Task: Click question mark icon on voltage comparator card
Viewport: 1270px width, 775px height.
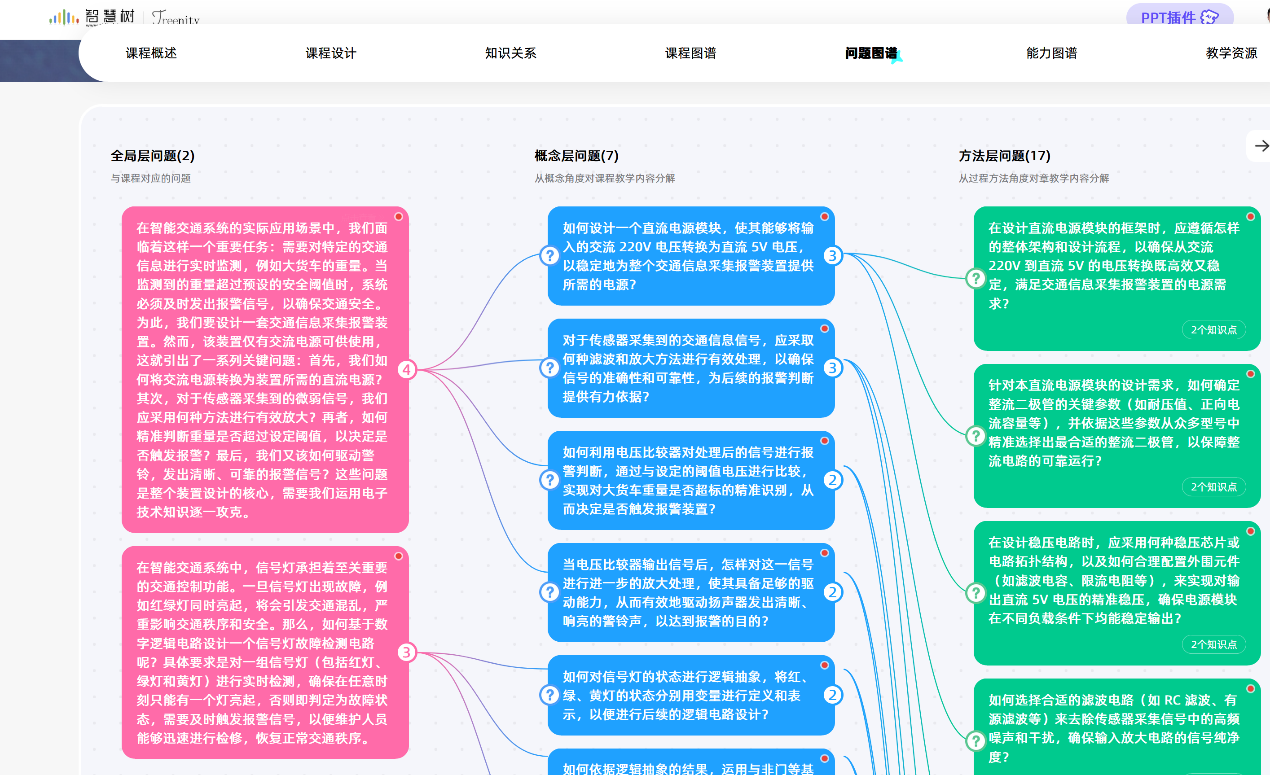Action: click(x=549, y=480)
